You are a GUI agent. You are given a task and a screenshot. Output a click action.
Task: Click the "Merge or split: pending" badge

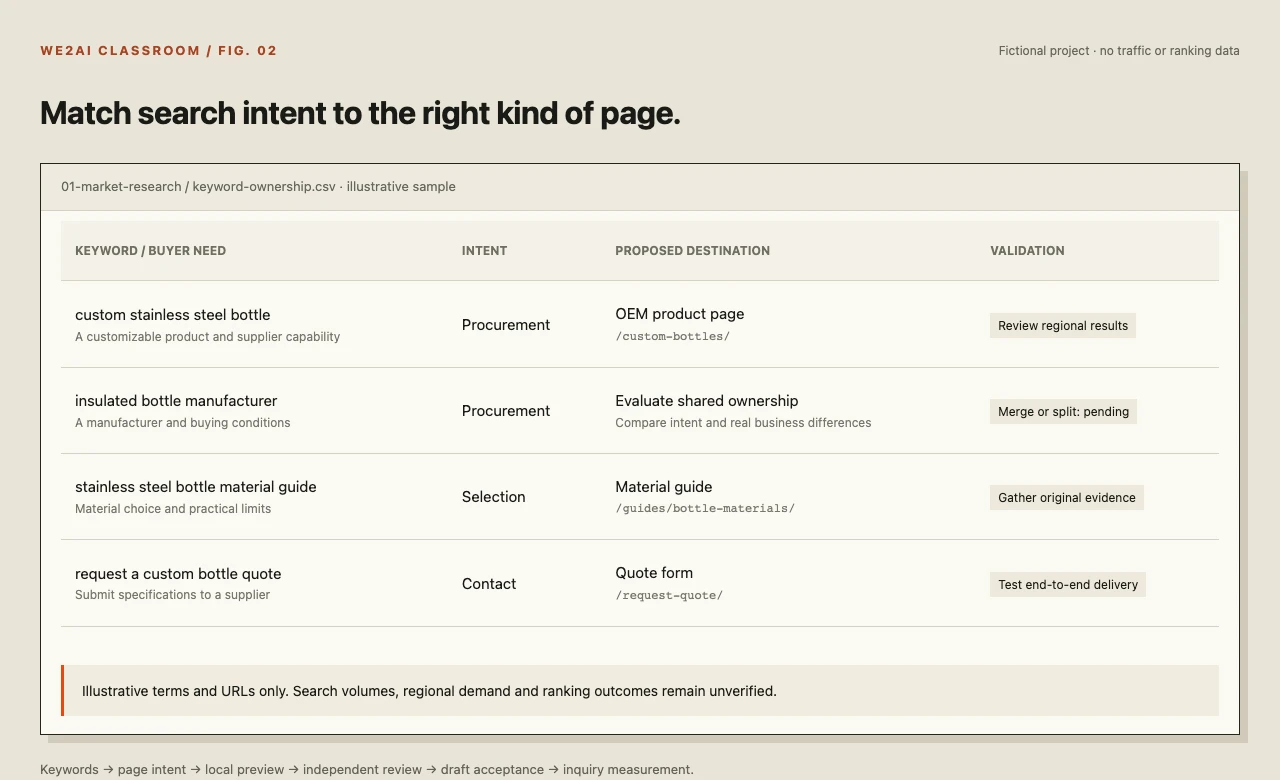(1063, 412)
